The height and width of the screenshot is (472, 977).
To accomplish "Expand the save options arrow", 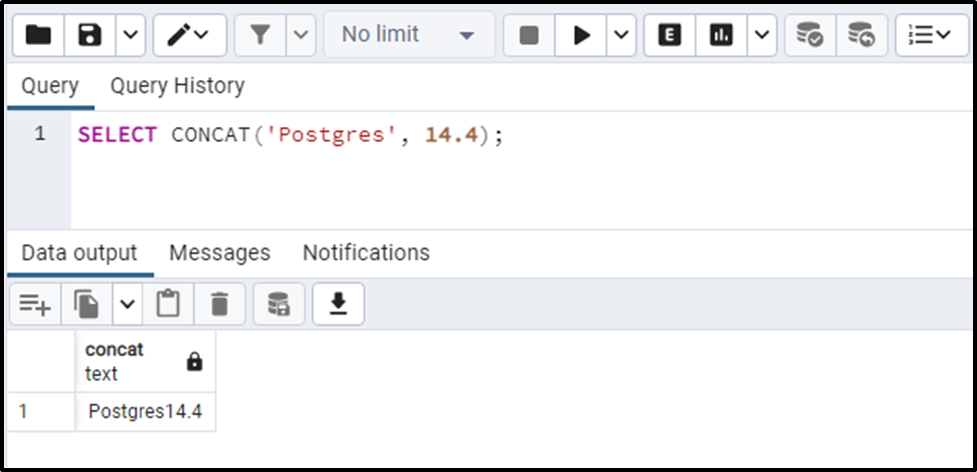I will coord(130,35).
